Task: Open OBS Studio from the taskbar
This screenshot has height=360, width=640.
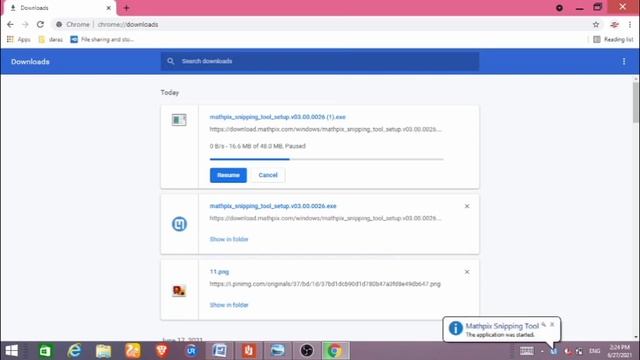Action: [307, 351]
